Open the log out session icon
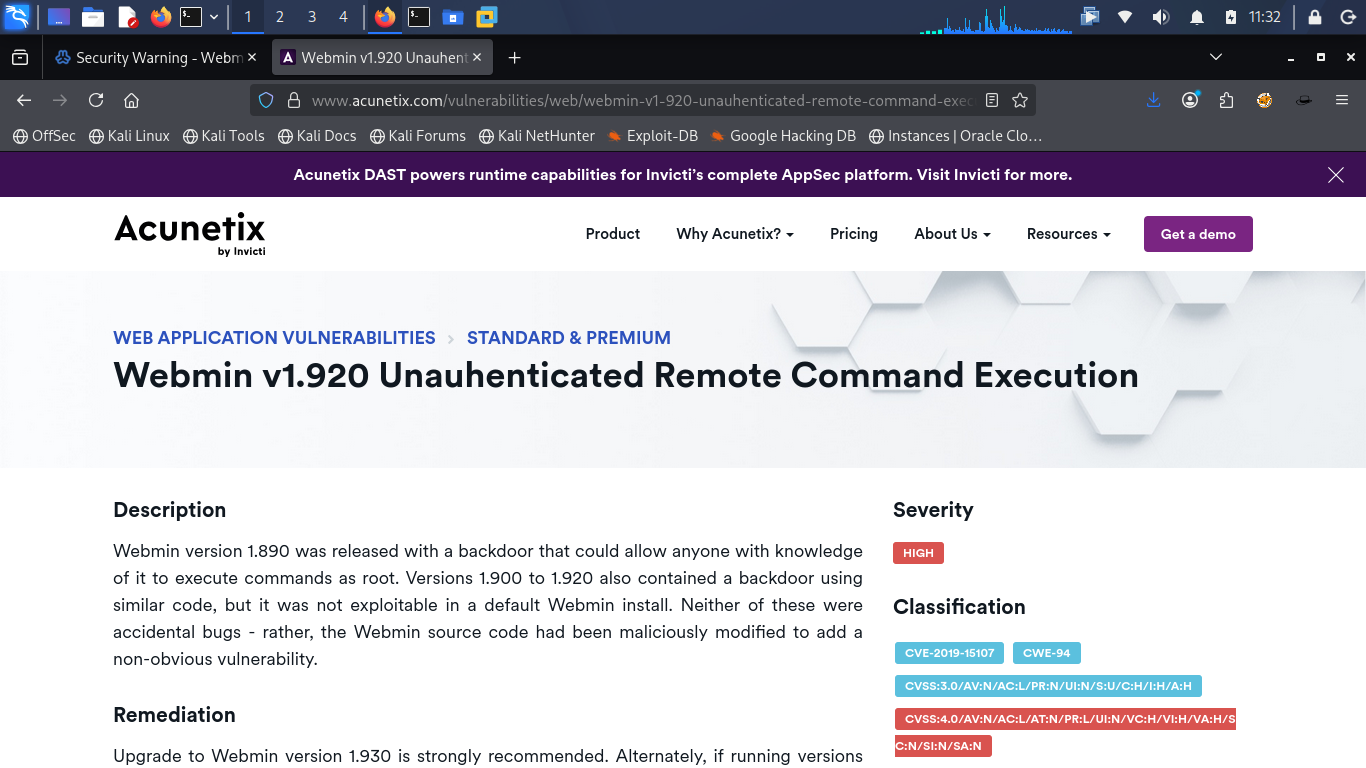 [1347, 17]
